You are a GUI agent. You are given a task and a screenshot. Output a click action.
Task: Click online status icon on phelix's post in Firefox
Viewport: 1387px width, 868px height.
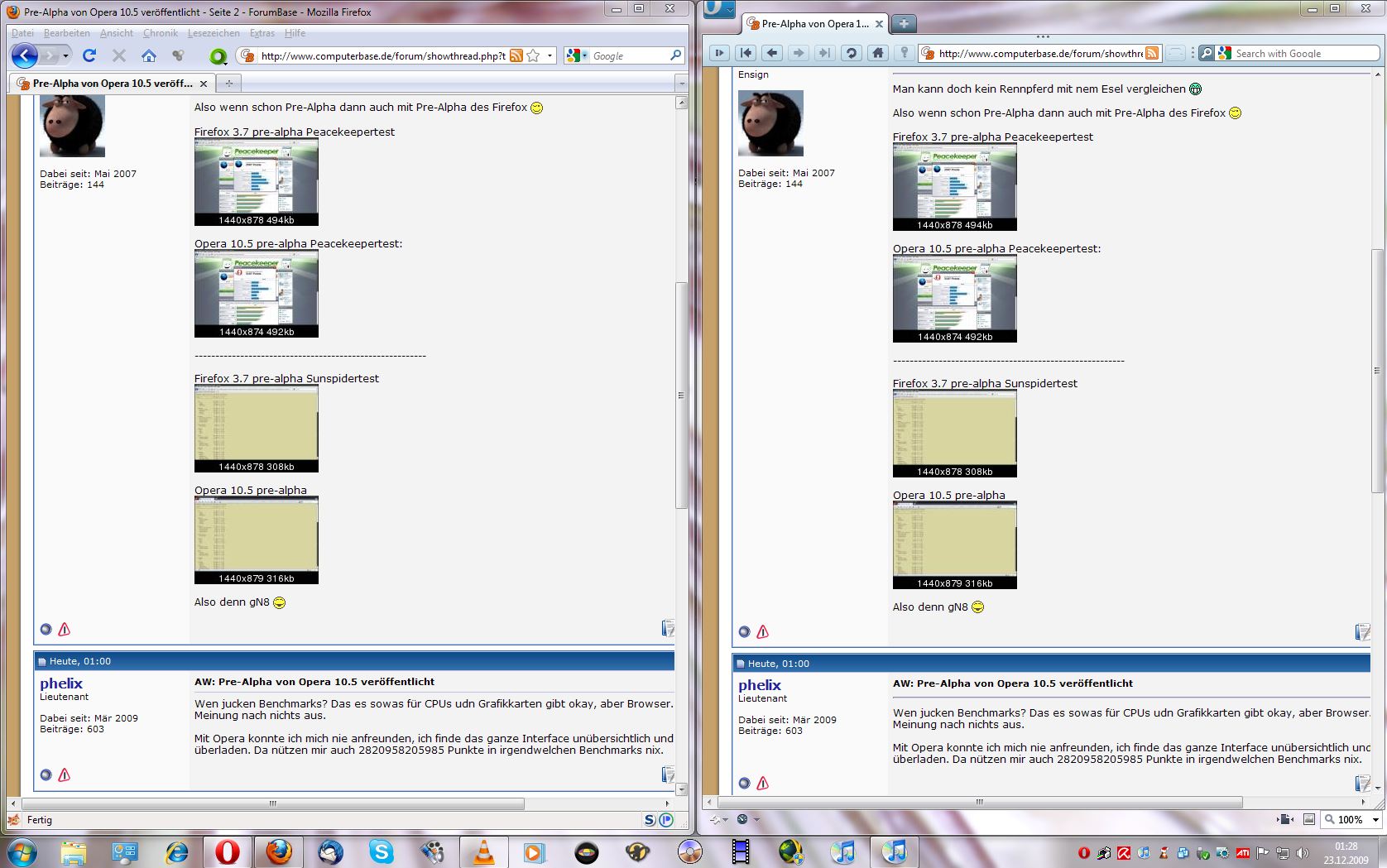coord(46,775)
